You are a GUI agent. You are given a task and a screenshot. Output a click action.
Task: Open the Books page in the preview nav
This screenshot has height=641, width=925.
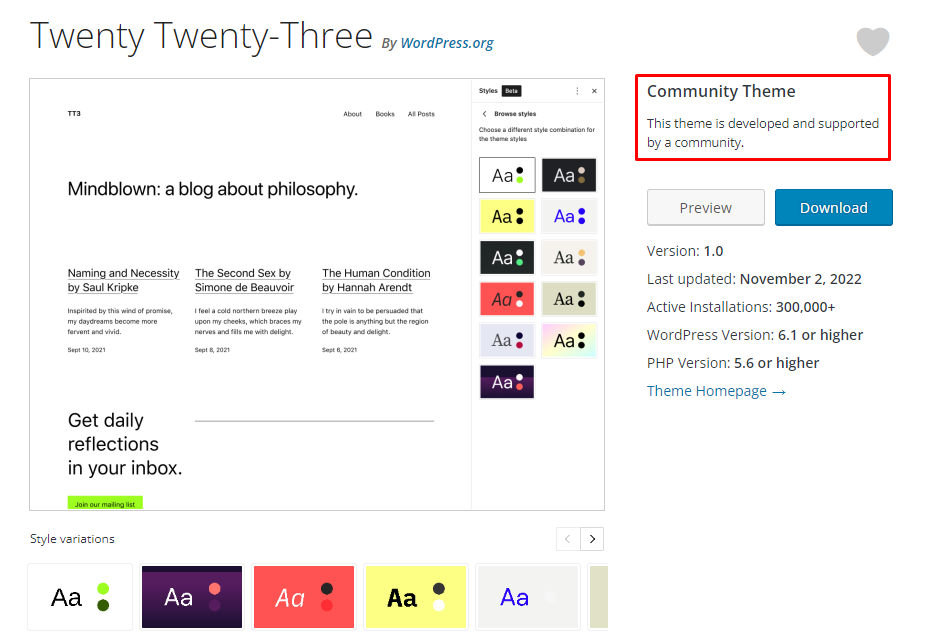(385, 113)
